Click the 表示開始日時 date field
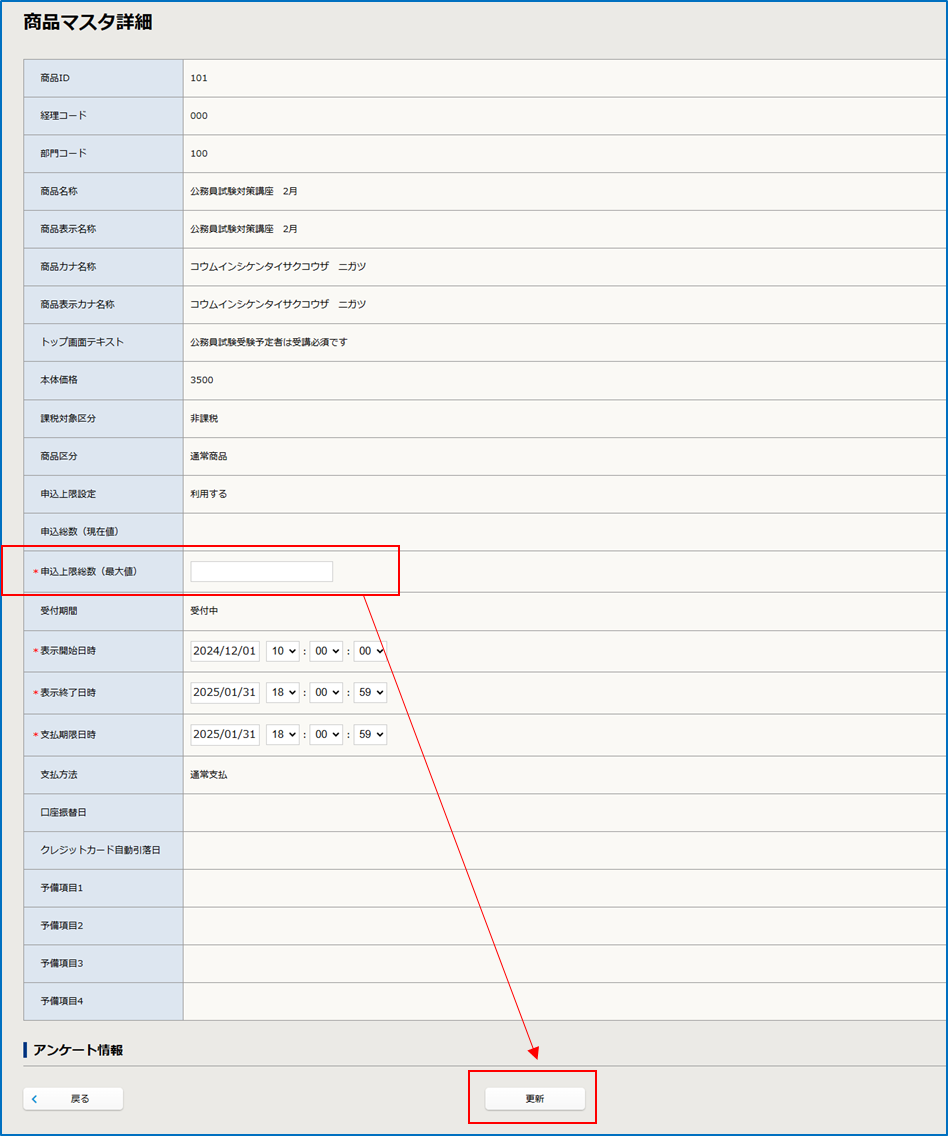This screenshot has width=948, height=1136. coord(225,651)
